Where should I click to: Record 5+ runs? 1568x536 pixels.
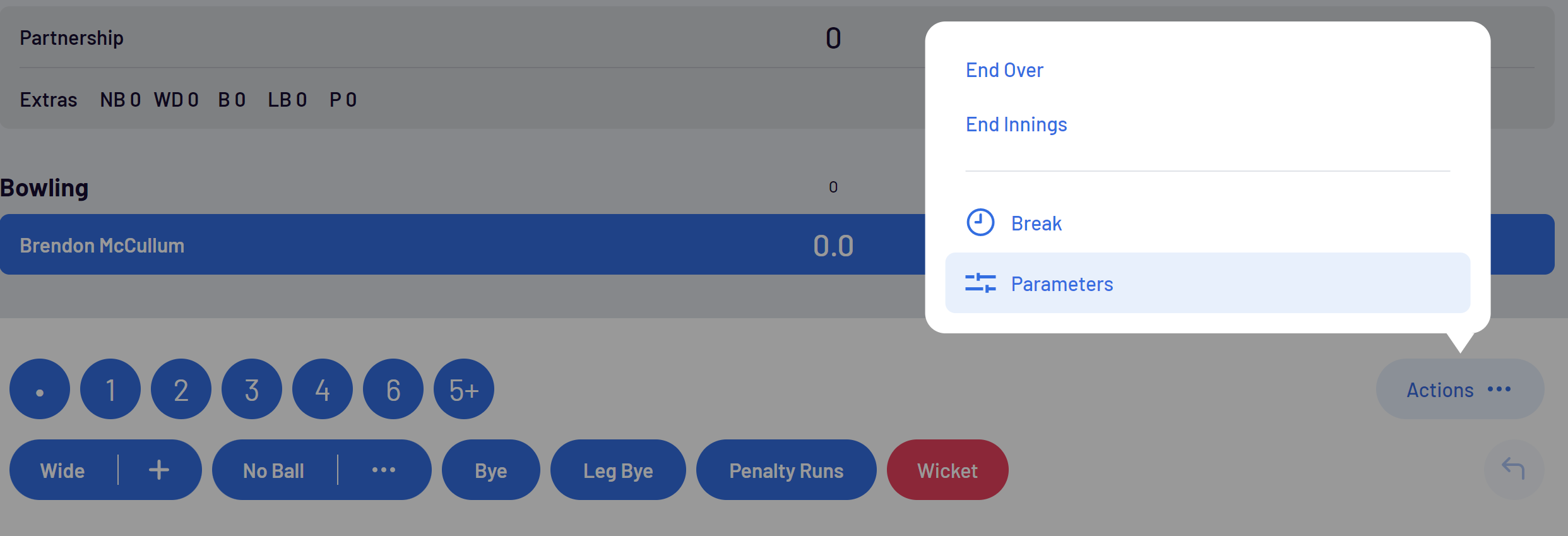click(x=464, y=390)
